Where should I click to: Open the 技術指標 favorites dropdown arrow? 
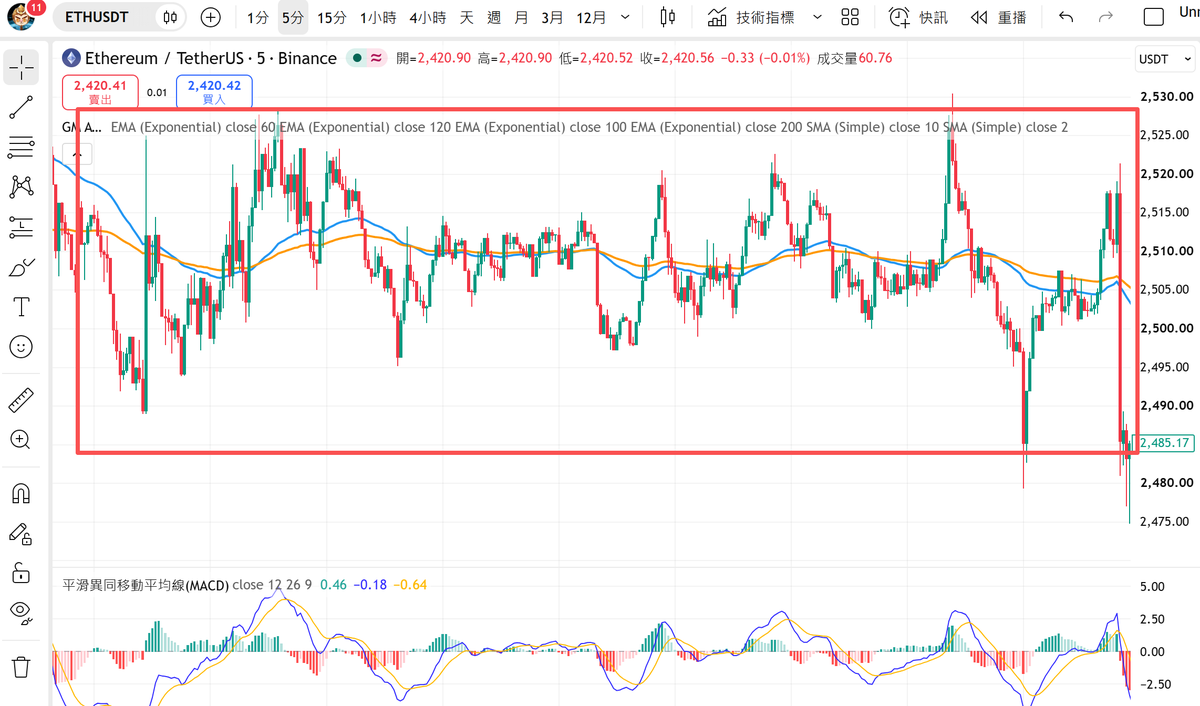tap(817, 17)
